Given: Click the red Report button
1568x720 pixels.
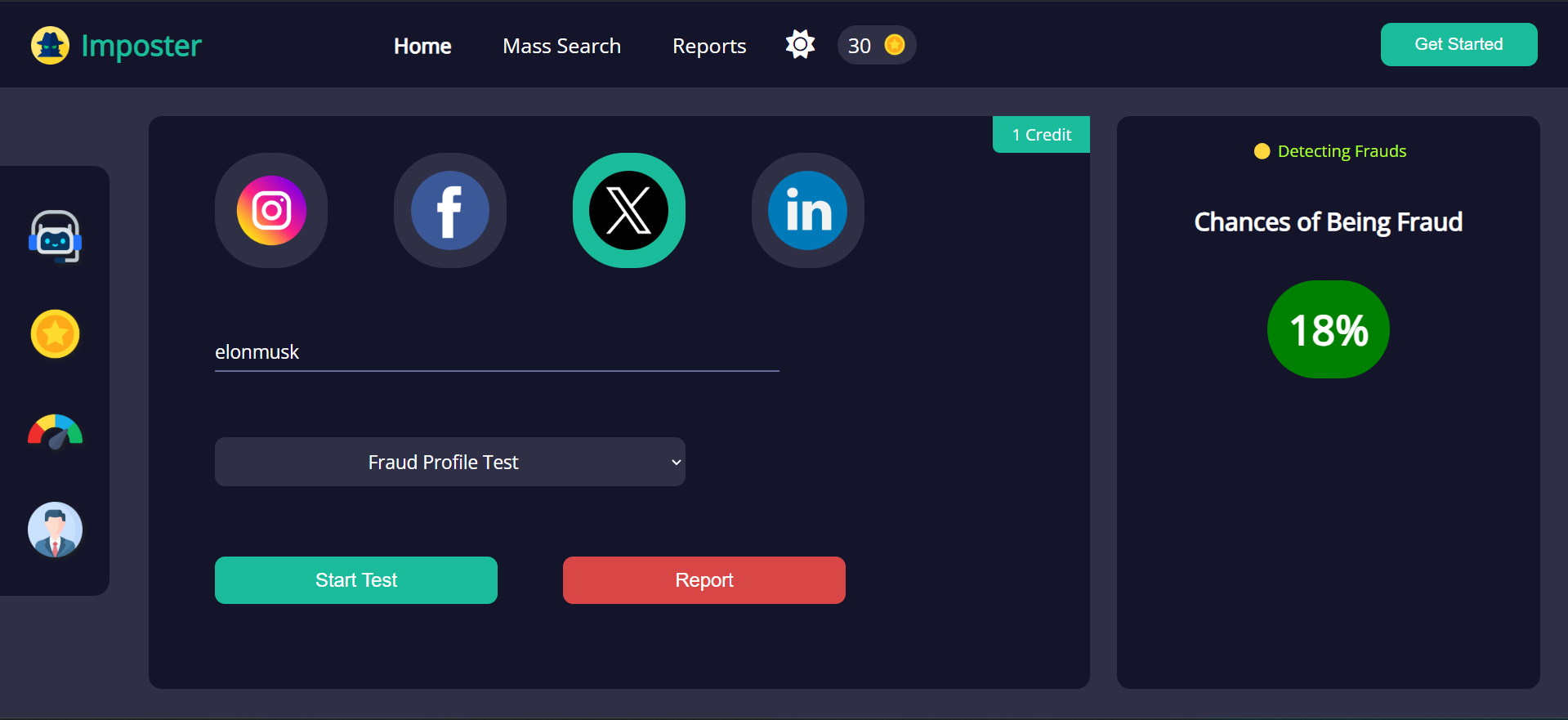Looking at the screenshot, I should click(704, 580).
